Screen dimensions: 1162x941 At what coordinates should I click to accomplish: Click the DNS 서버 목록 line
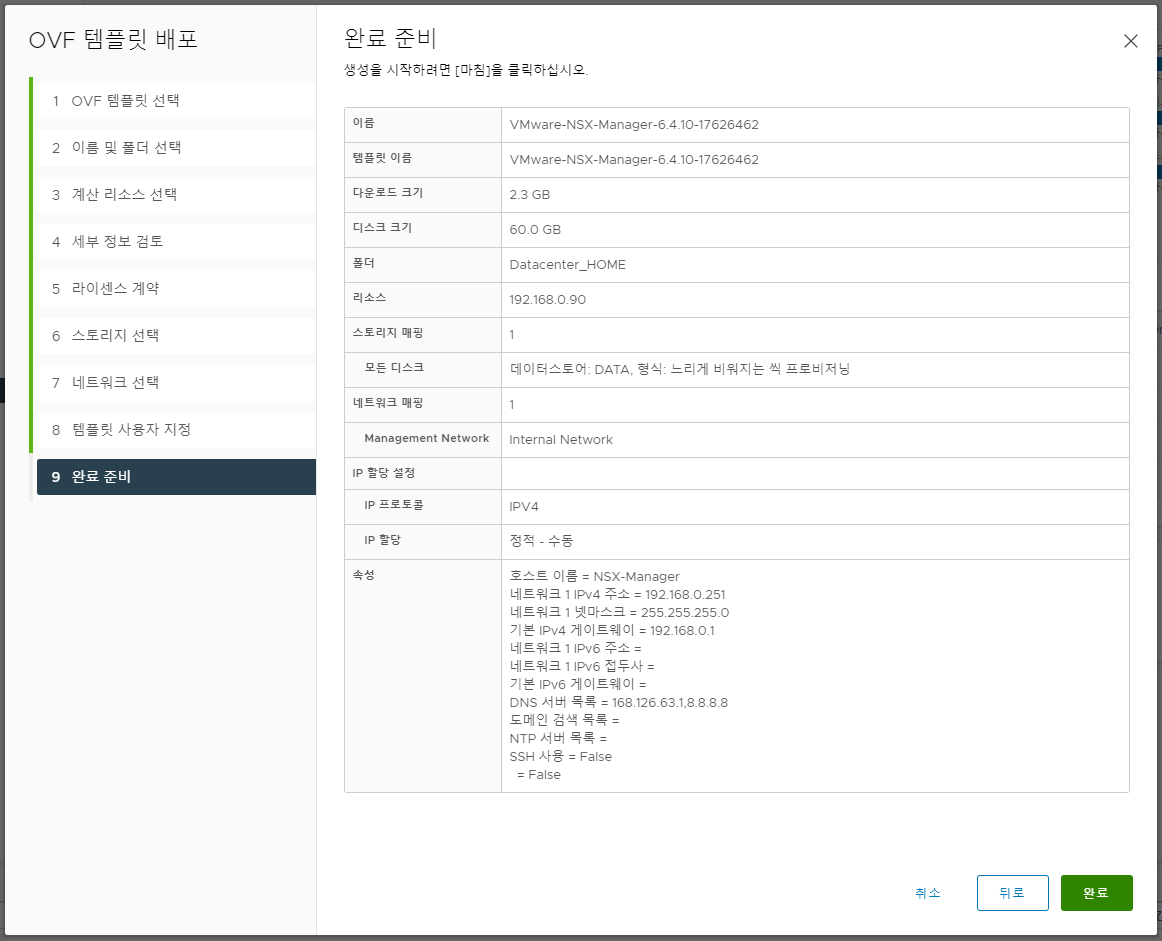(x=619, y=702)
